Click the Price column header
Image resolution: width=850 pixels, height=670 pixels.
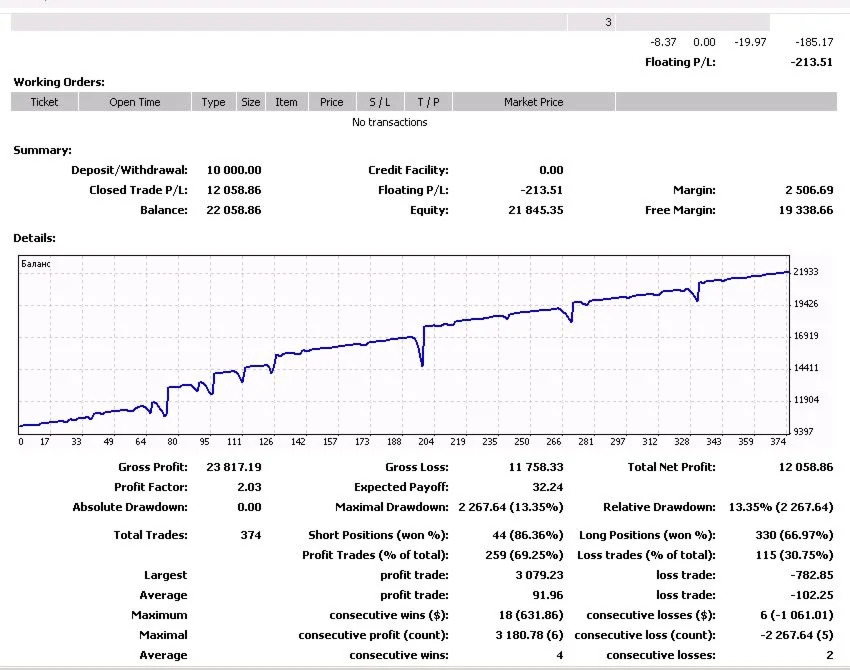332,102
